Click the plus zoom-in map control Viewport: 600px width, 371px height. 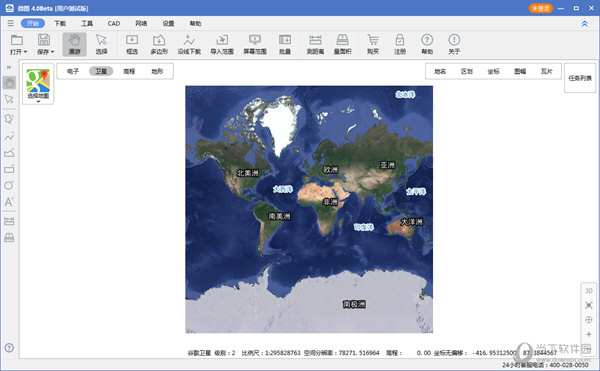click(589, 334)
